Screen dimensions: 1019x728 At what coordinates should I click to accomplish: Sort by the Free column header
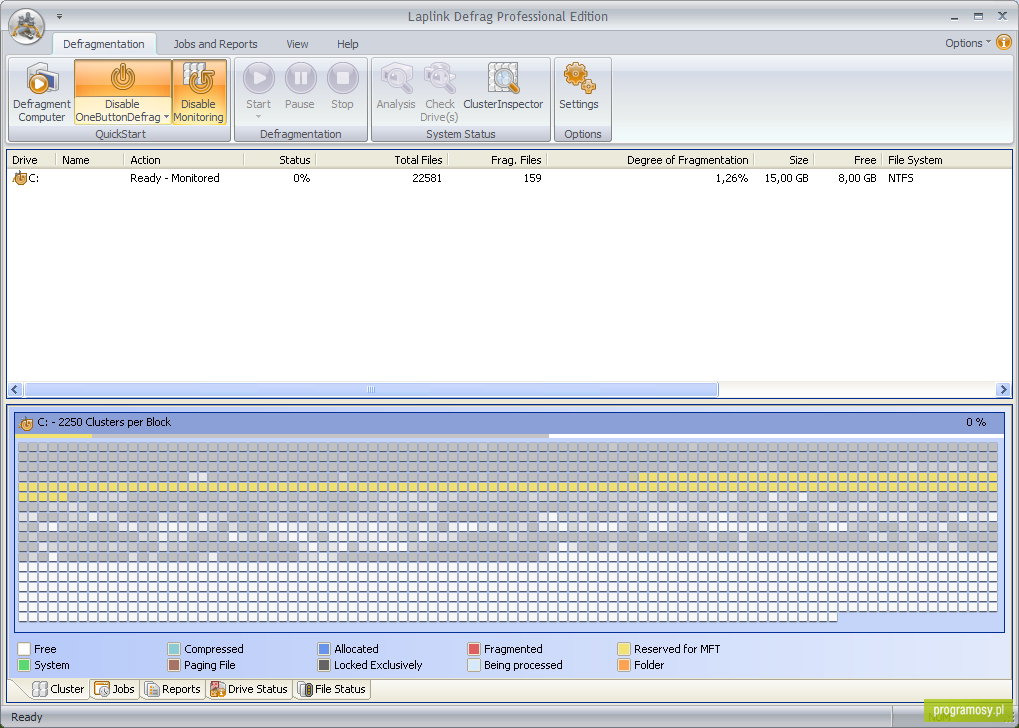[x=847, y=160]
